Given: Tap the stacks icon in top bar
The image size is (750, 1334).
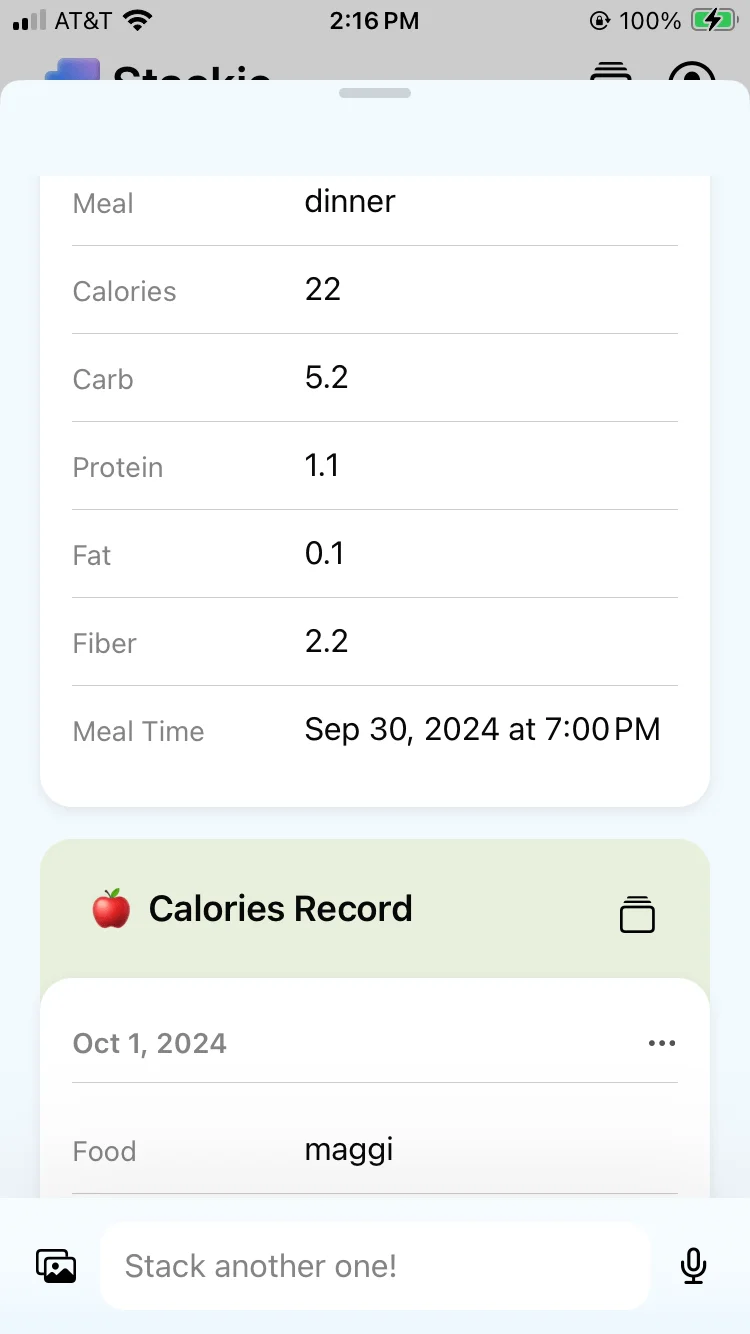Looking at the screenshot, I should coord(610,72).
